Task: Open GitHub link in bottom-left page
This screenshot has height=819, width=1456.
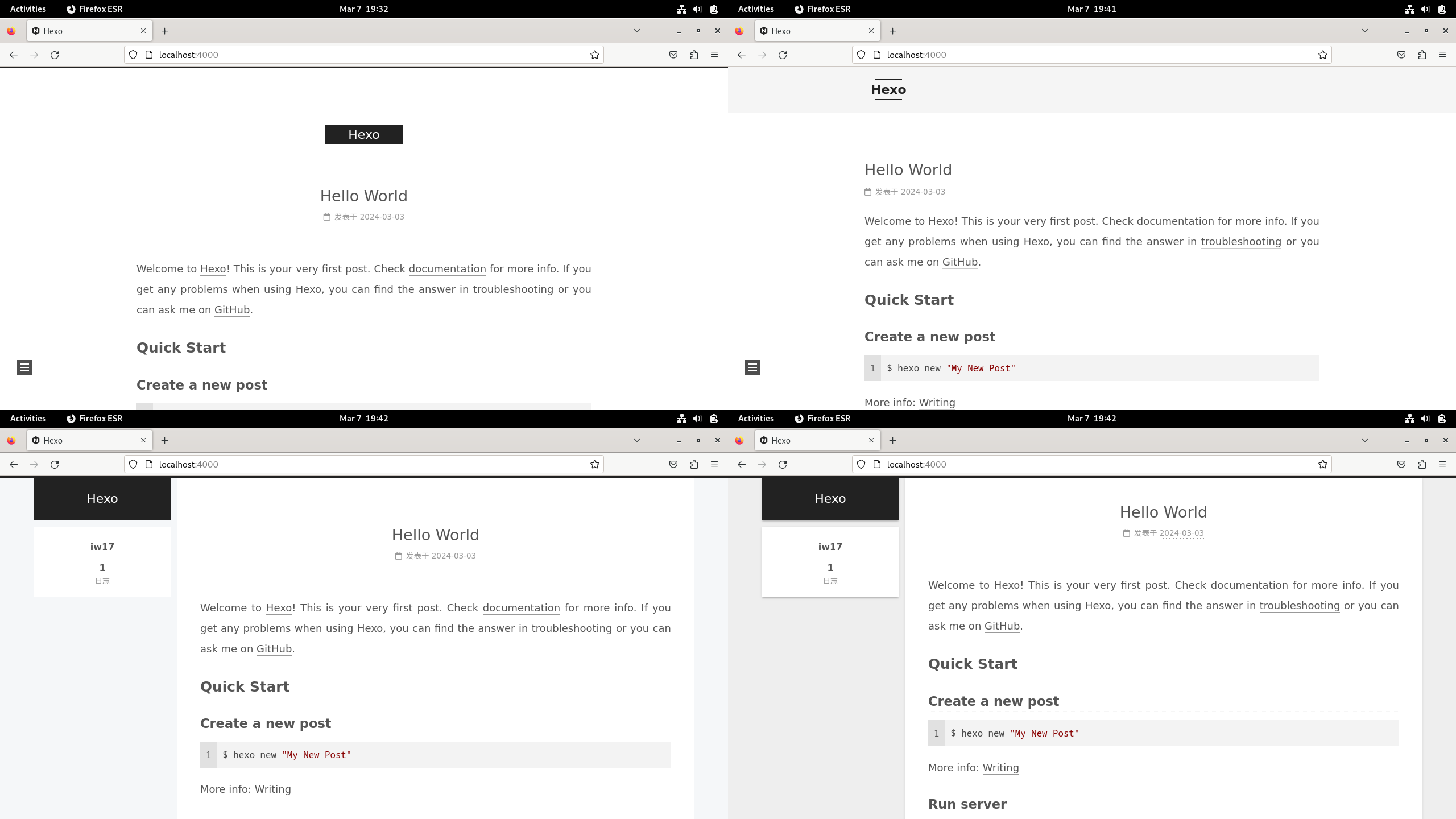Action: tap(274, 649)
